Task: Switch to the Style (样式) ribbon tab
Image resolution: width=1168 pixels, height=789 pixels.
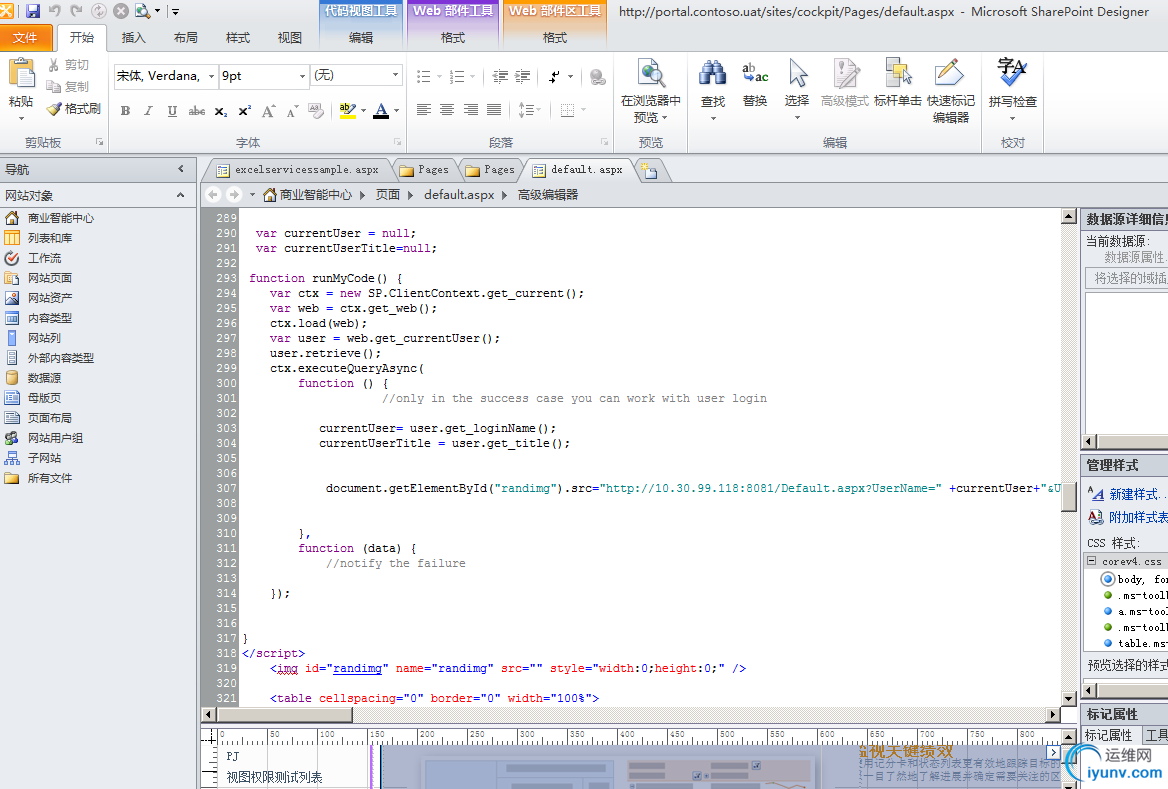Action: point(238,37)
